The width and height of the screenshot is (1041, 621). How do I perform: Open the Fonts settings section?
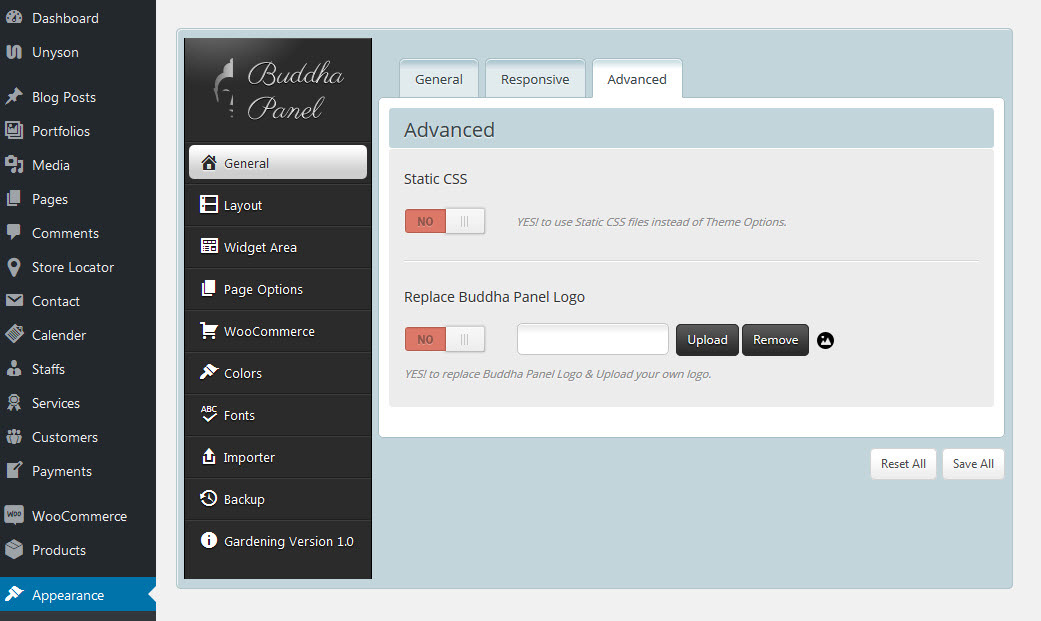[278, 415]
